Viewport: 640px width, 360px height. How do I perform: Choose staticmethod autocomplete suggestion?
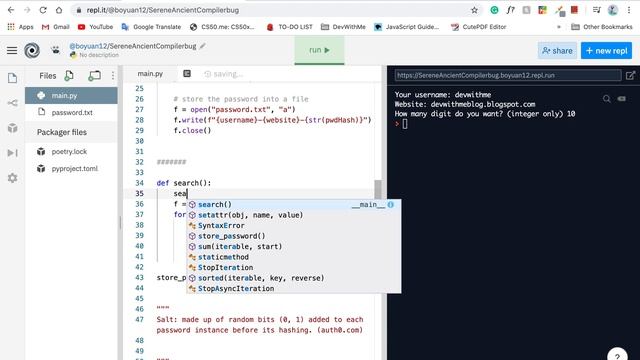(x=293, y=257)
